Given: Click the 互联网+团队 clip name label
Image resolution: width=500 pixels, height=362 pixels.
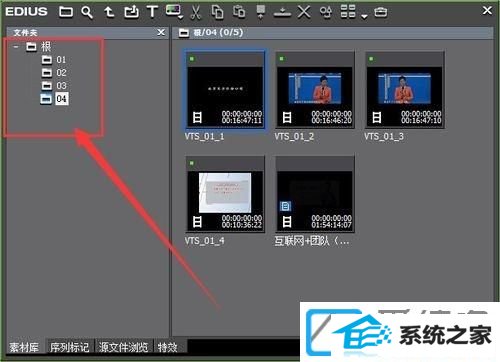Looking at the screenshot, I should click(x=312, y=241).
